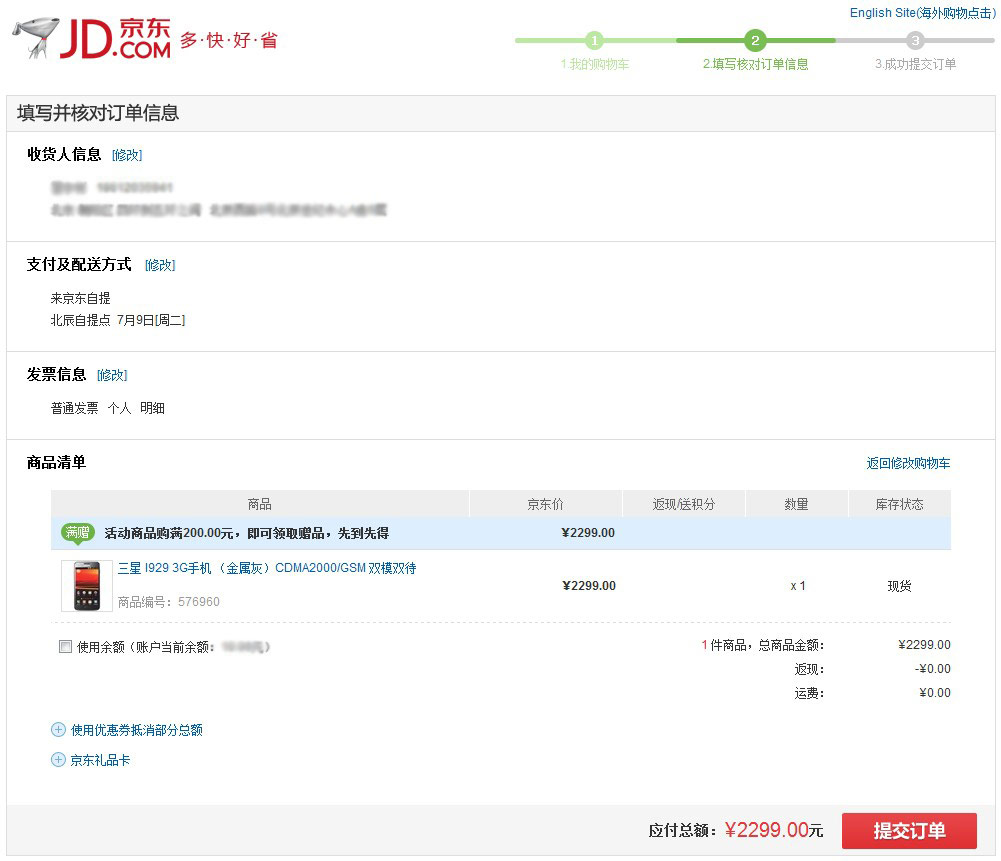Click the 京东礼品卡 link text
1001x861 pixels.
pyautogui.click(x=100, y=760)
